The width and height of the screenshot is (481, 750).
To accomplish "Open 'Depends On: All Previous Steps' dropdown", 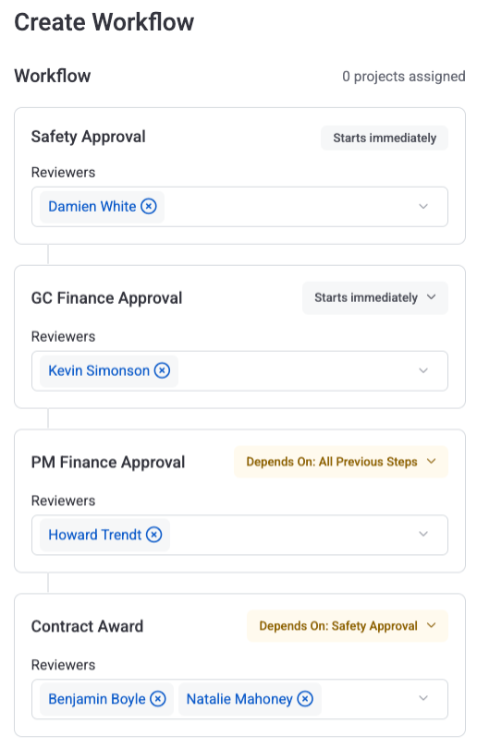I will tap(341, 462).
